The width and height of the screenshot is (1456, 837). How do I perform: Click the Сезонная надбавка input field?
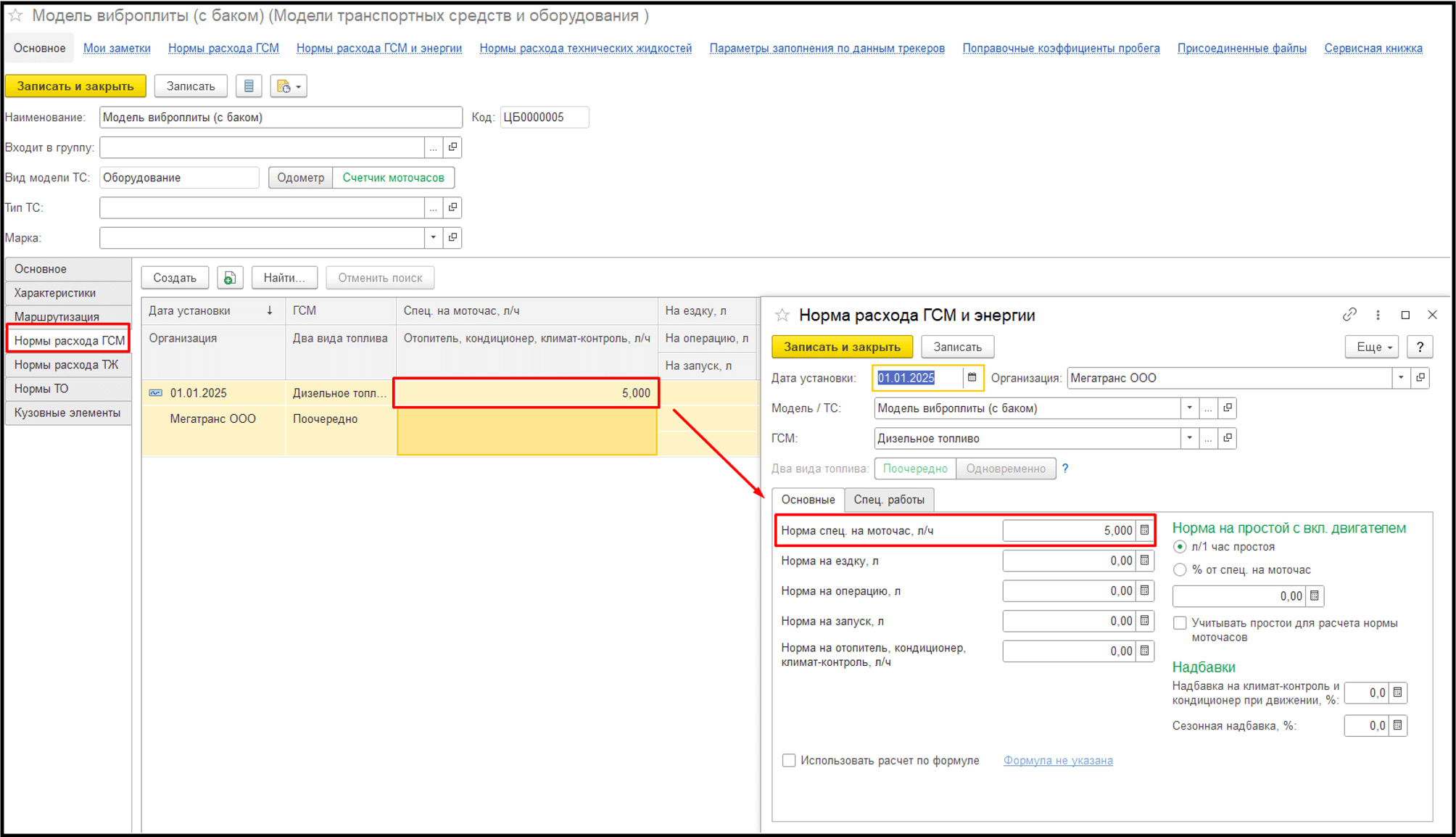coord(1366,726)
